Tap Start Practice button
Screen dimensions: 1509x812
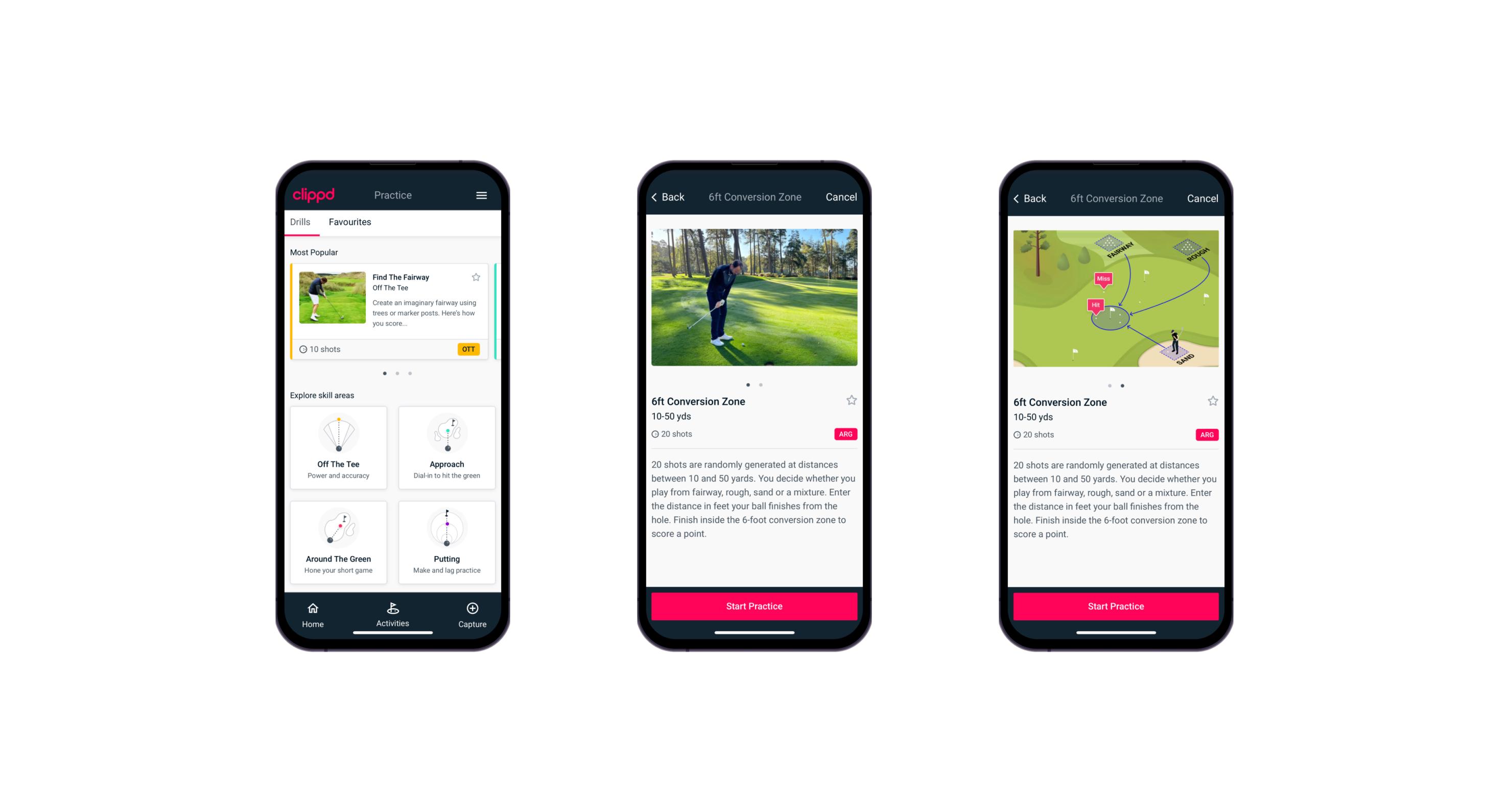pos(755,607)
